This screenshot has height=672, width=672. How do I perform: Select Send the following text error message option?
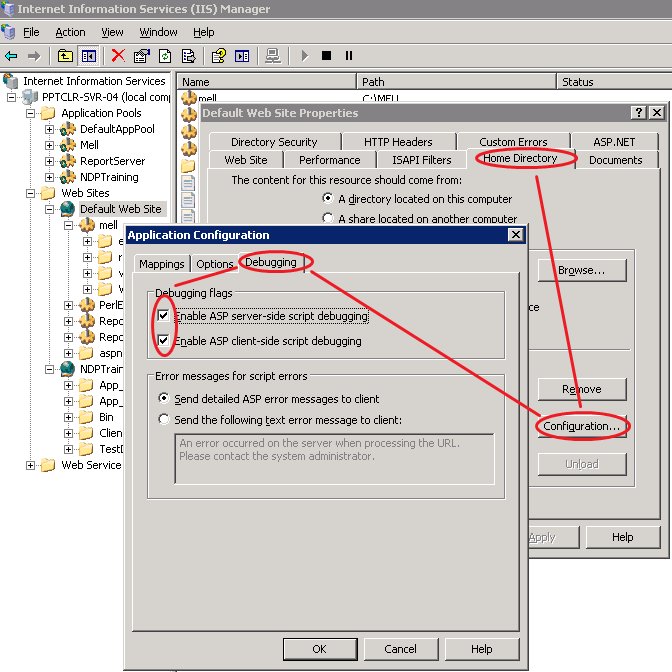pos(163,419)
